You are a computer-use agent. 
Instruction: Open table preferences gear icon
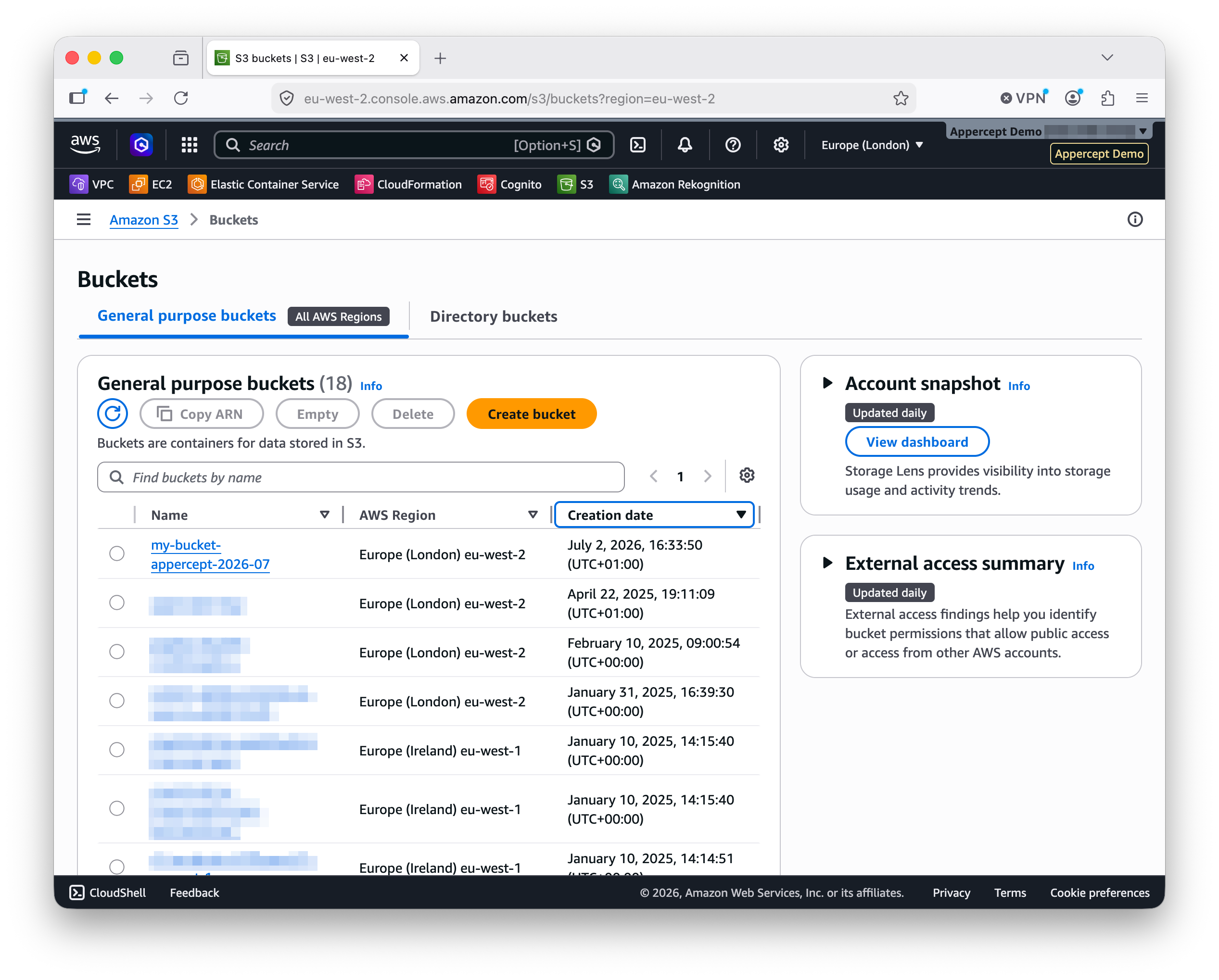pyautogui.click(x=747, y=475)
